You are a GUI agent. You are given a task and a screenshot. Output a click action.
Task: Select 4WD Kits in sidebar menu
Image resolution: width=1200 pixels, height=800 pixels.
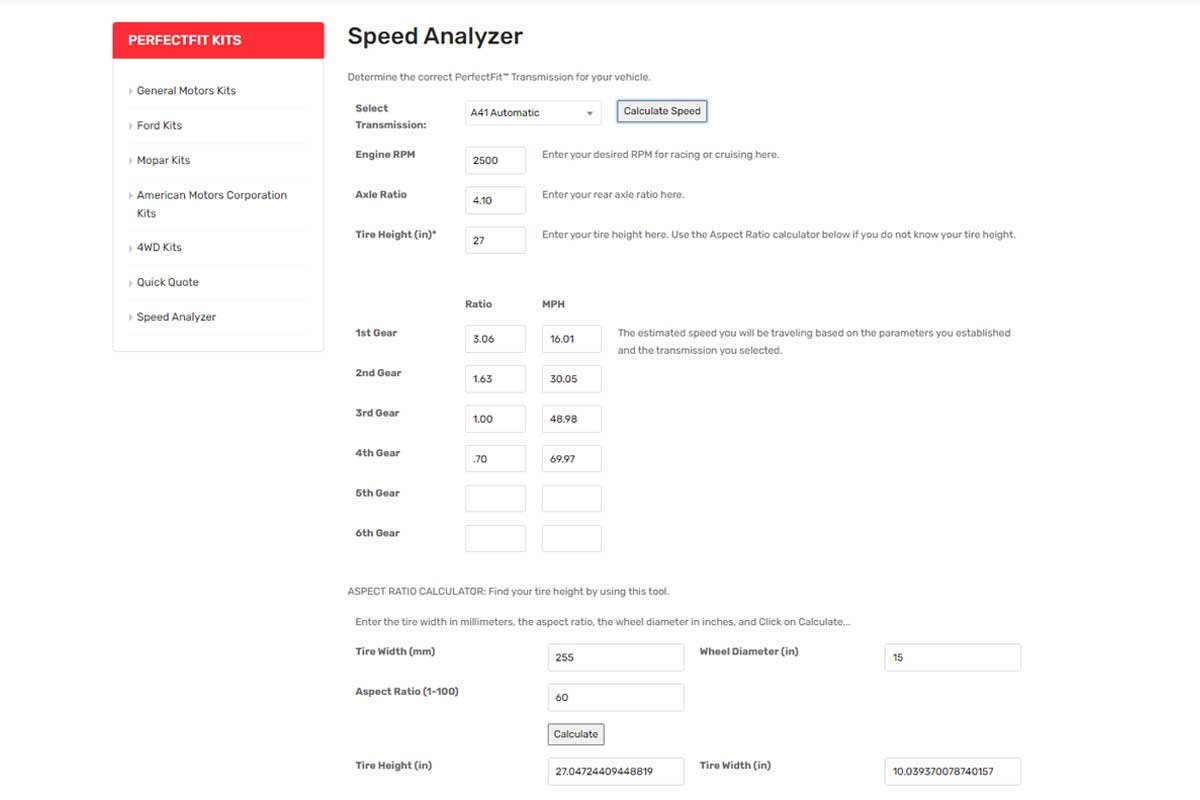coord(159,248)
